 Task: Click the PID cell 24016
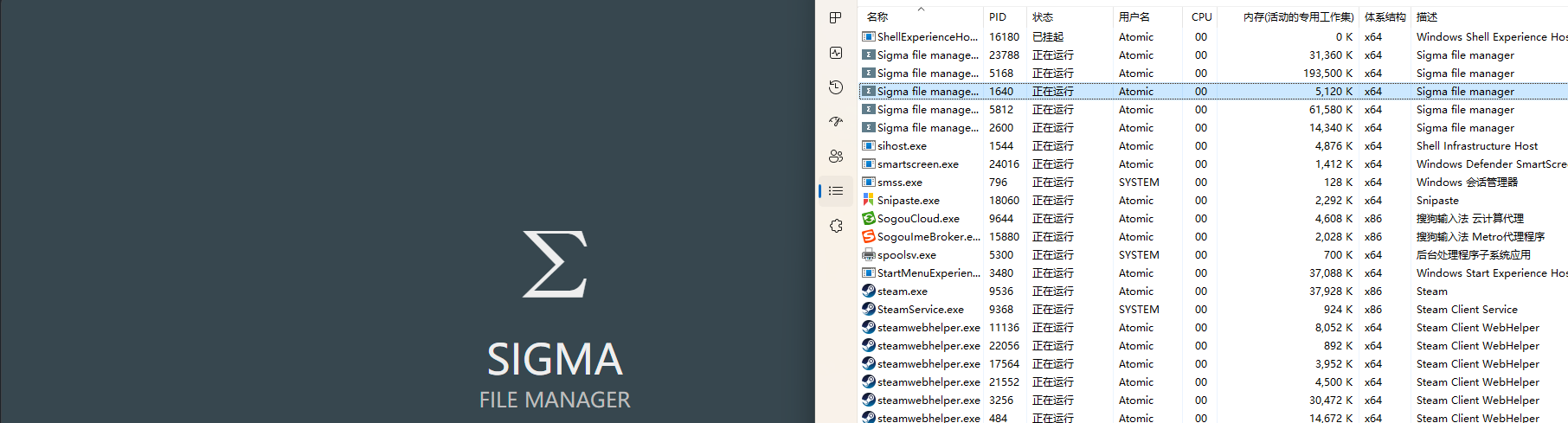pos(1004,163)
